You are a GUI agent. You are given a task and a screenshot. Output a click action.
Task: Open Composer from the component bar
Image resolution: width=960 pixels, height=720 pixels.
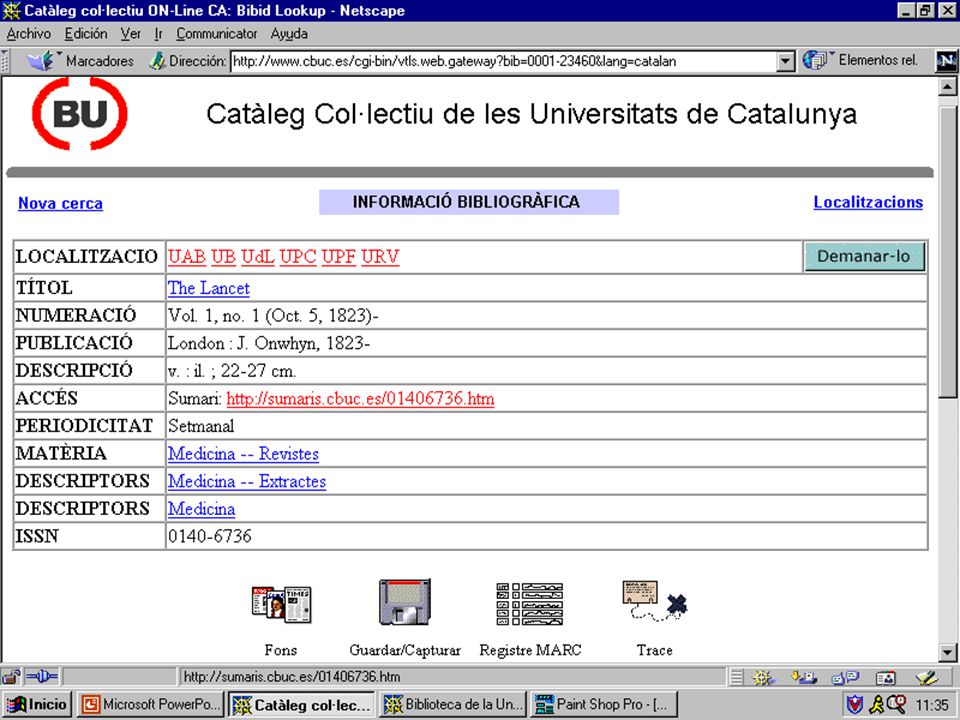tap(927, 677)
